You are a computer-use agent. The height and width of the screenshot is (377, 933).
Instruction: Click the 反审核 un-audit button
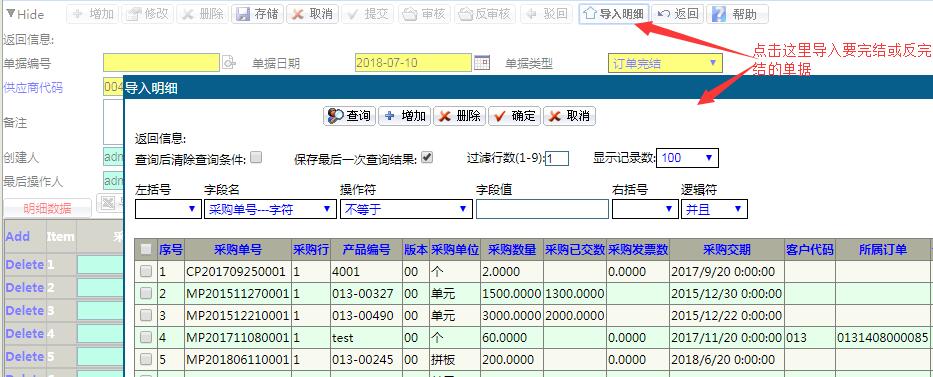point(485,14)
